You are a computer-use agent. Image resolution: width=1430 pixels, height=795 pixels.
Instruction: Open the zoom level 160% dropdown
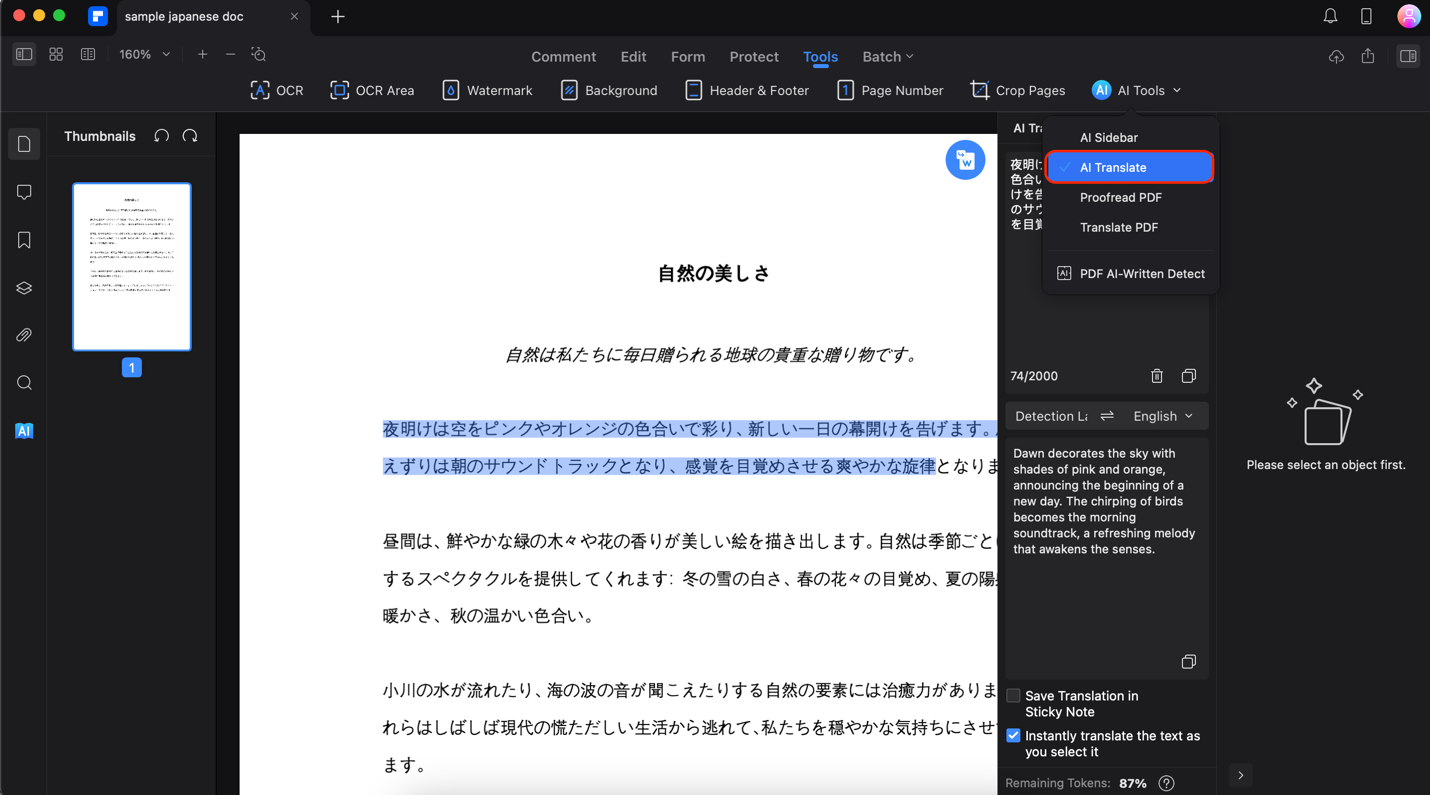coord(145,54)
